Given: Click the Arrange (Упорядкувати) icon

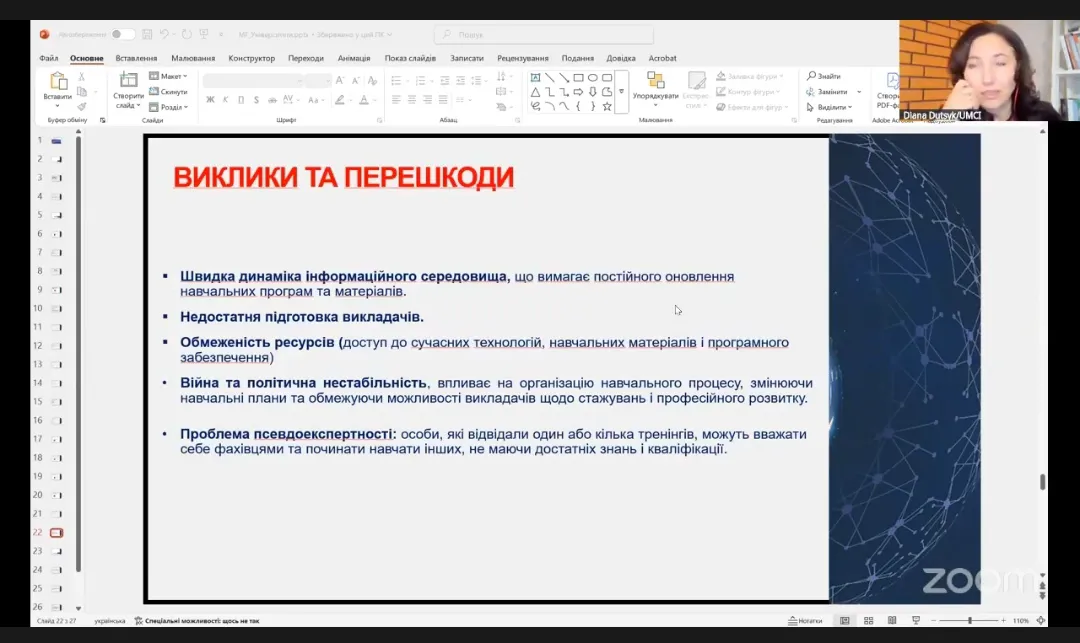Looking at the screenshot, I should (655, 81).
